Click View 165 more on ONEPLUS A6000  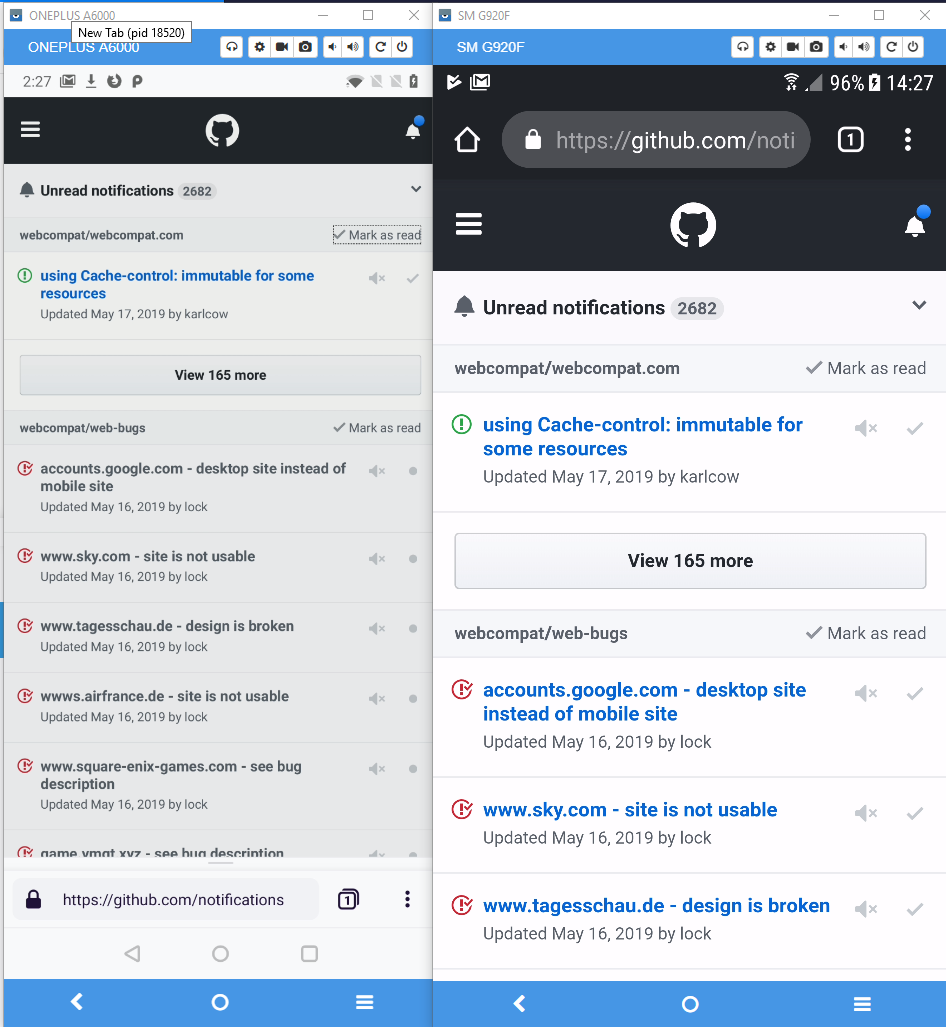point(220,375)
